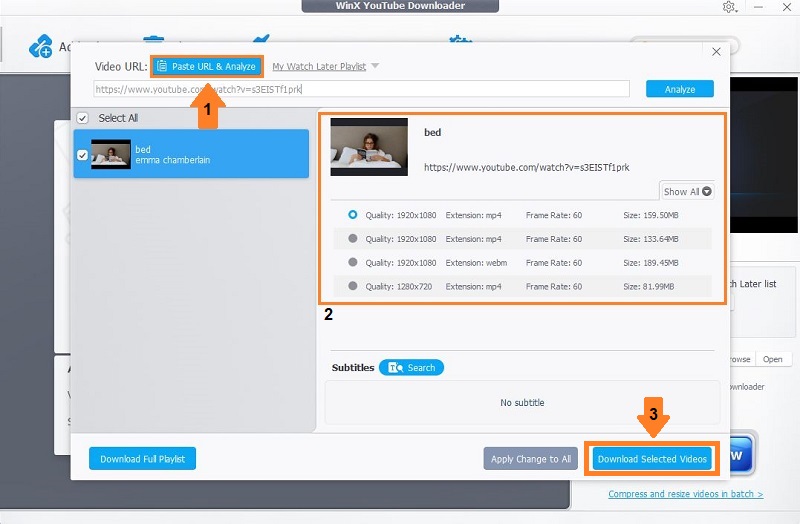Select 1920x1080 mp4 133.64MB option
The height and width of the screenshot is (524, 800).
(353, 239)
